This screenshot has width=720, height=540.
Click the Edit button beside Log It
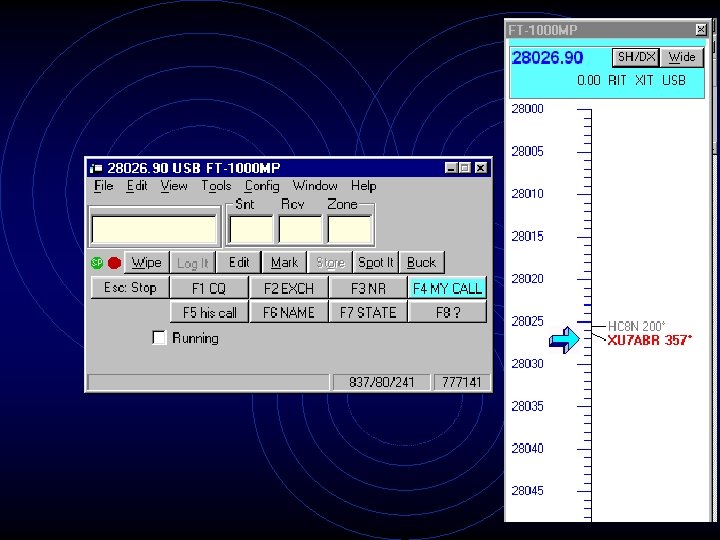pos(239,263)
